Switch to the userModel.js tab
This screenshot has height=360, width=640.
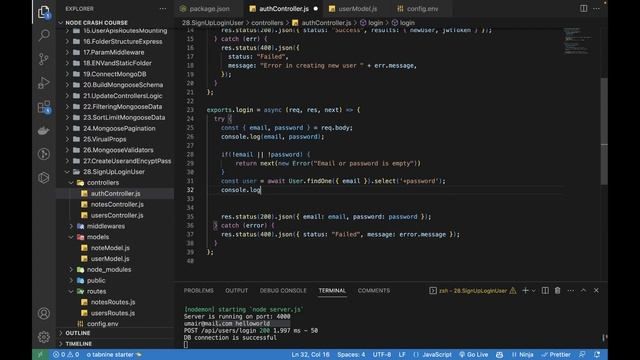point(358,9)
